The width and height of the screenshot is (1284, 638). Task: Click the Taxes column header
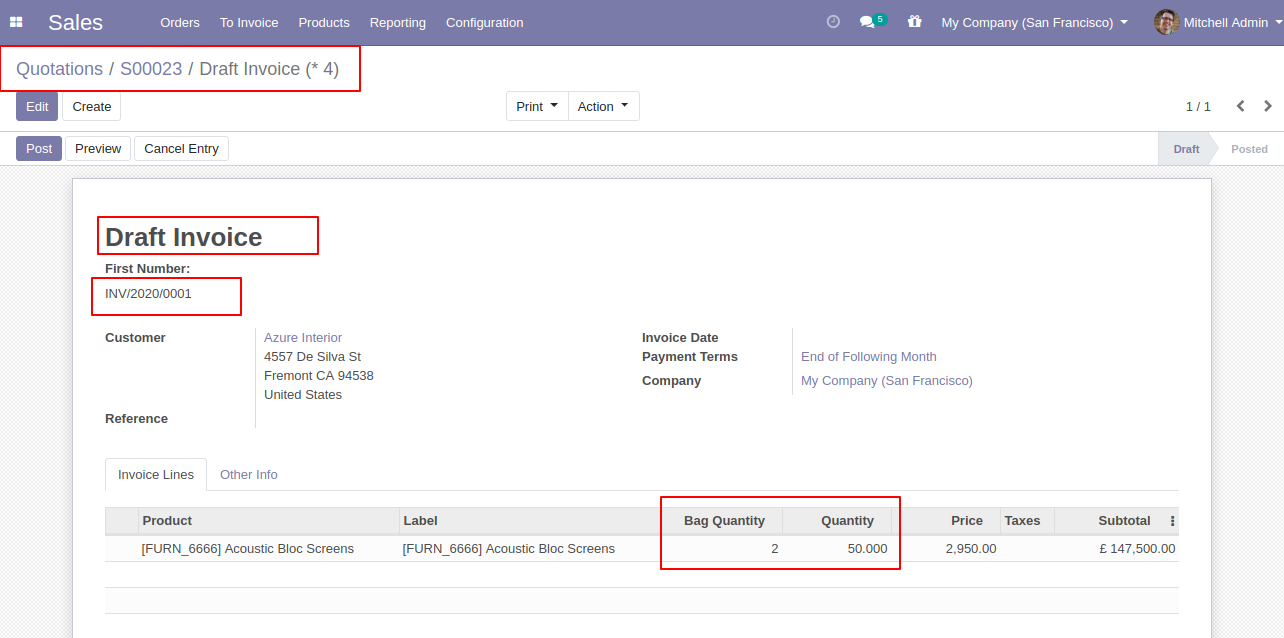click(1027, 521)
